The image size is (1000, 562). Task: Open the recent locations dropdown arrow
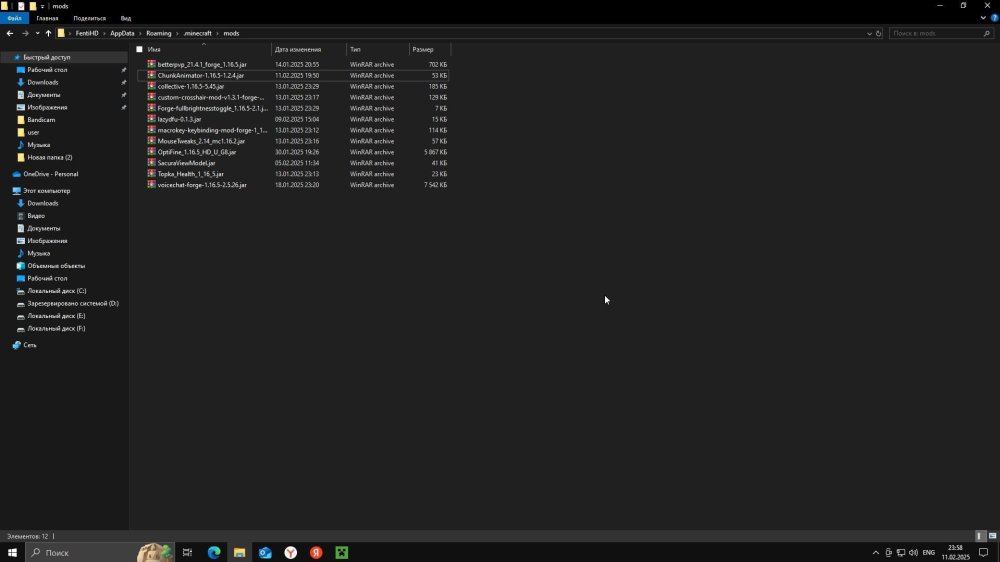point(38,33)
